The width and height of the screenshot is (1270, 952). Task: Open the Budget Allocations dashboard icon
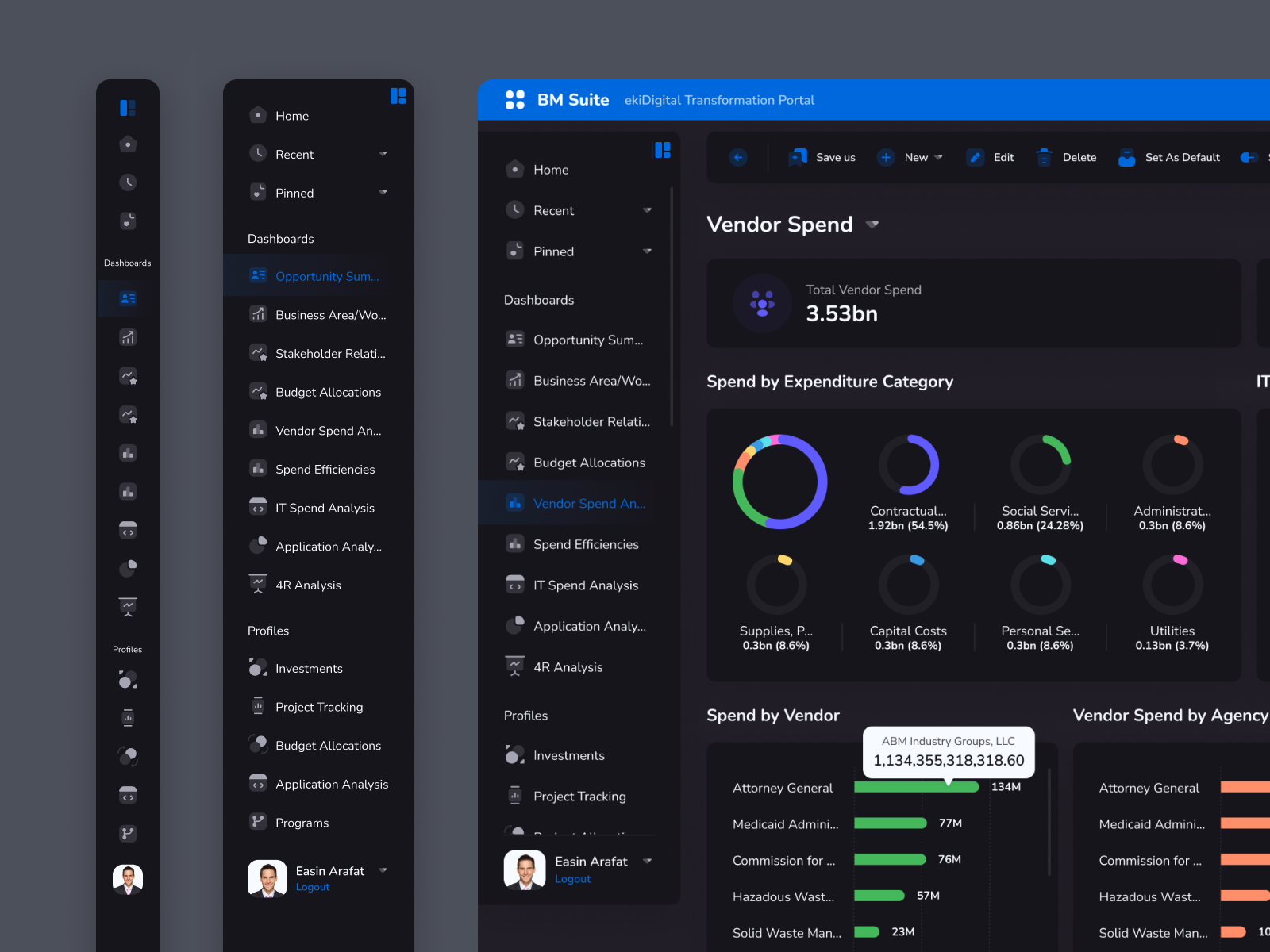pos(514,462)
